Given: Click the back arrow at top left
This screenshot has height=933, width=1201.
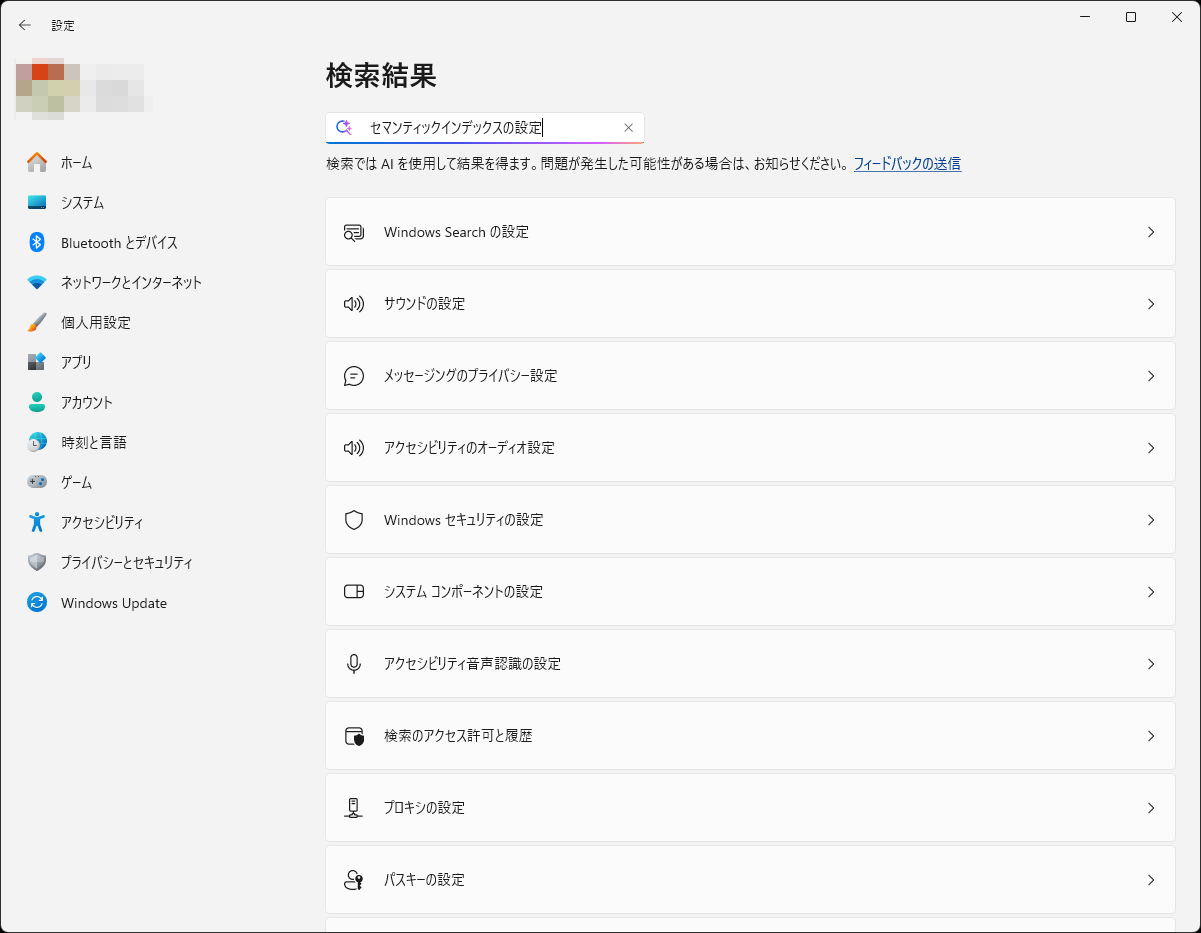Looking at the screenshot, I should click(25, 25).
